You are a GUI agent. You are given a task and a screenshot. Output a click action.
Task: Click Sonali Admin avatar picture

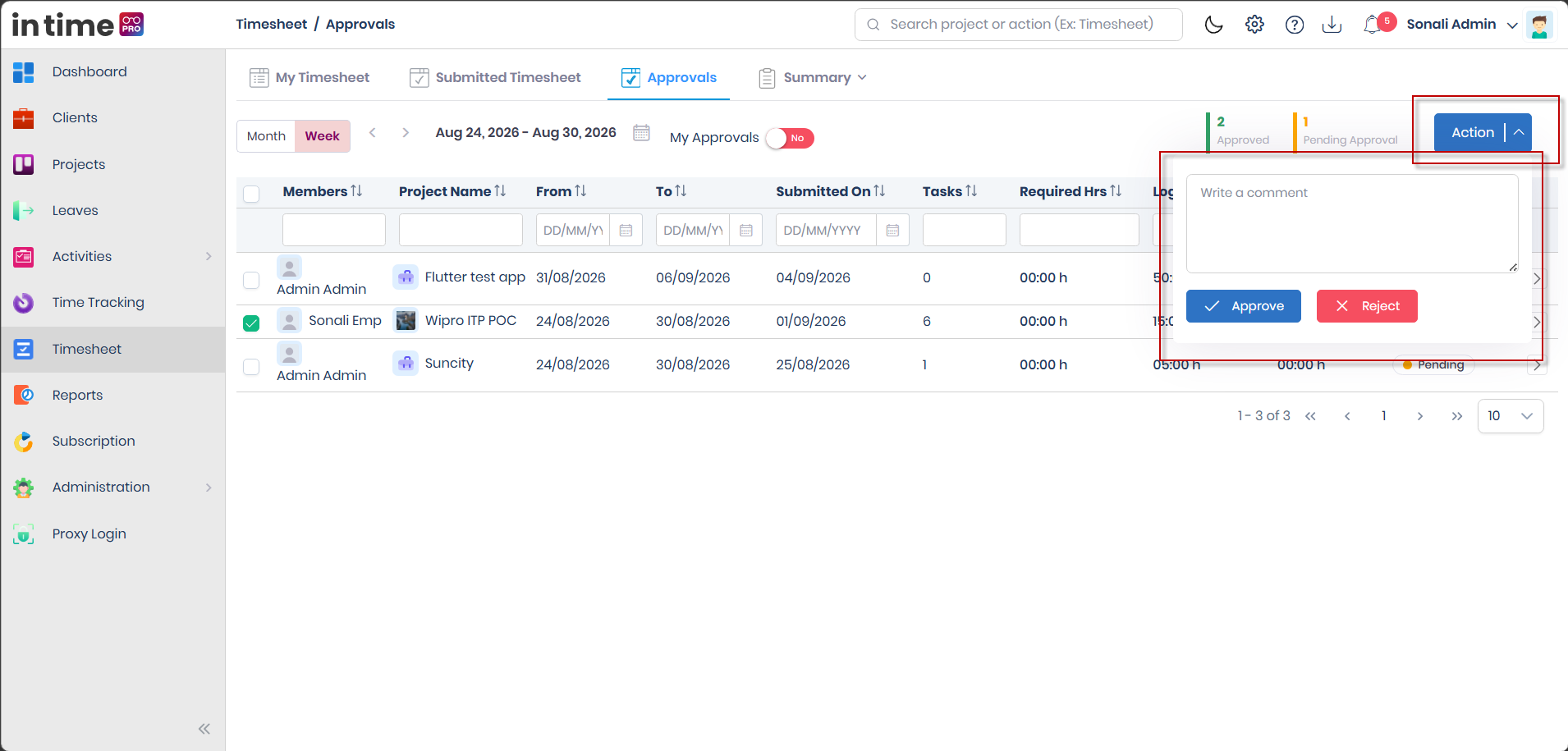1539,25
